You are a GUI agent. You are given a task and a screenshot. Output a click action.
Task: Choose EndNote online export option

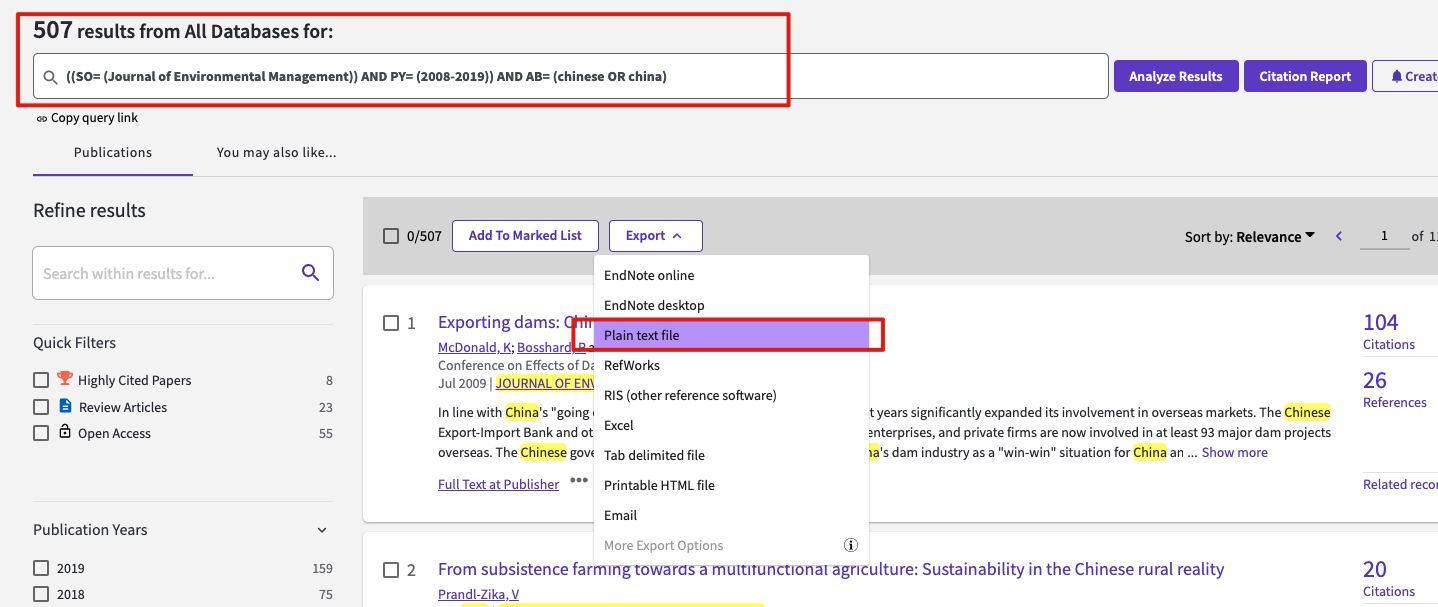(731, 275)
